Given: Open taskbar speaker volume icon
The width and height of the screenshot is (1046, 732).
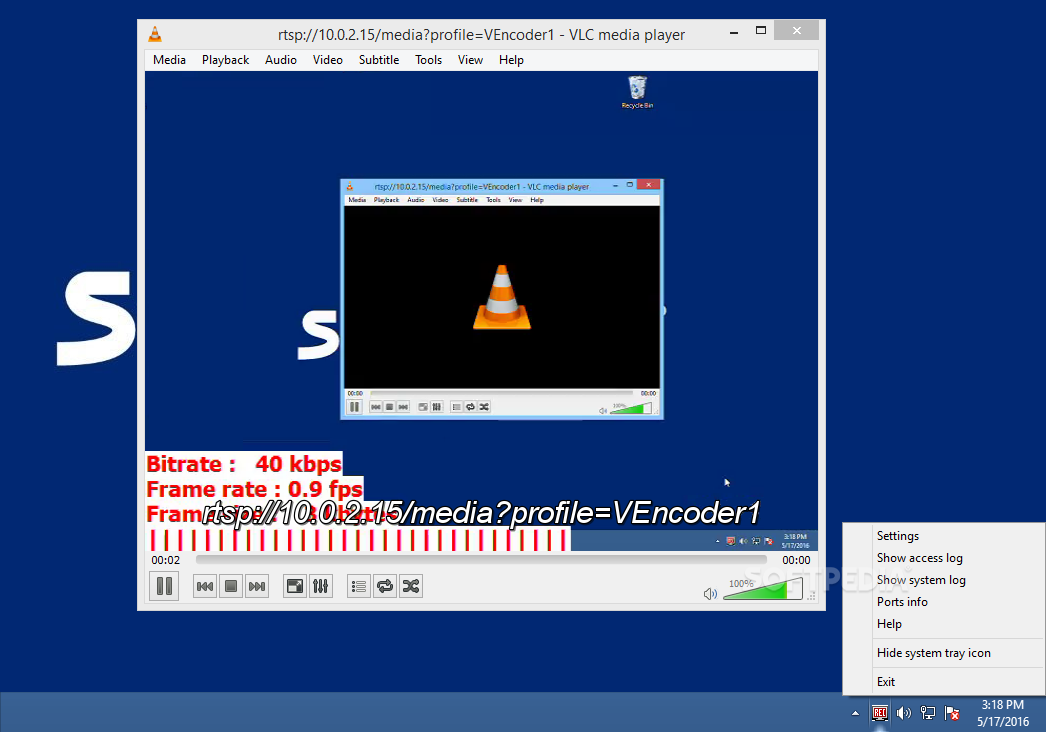Looking at the screenshot, I should [x=904, y=713].
